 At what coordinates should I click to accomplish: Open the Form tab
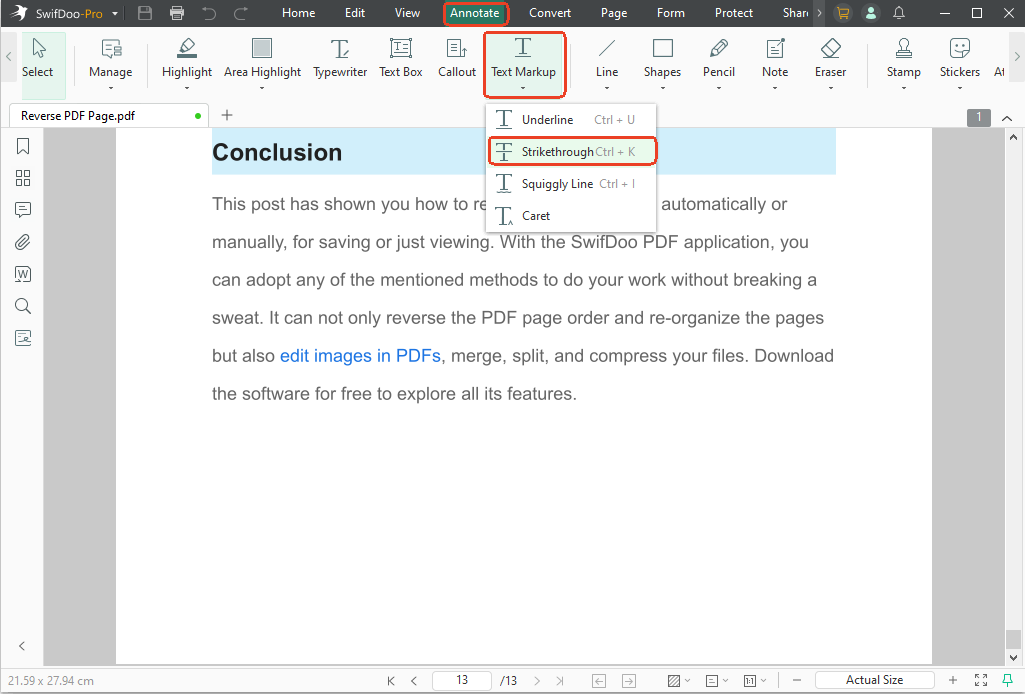pos(671,13)
